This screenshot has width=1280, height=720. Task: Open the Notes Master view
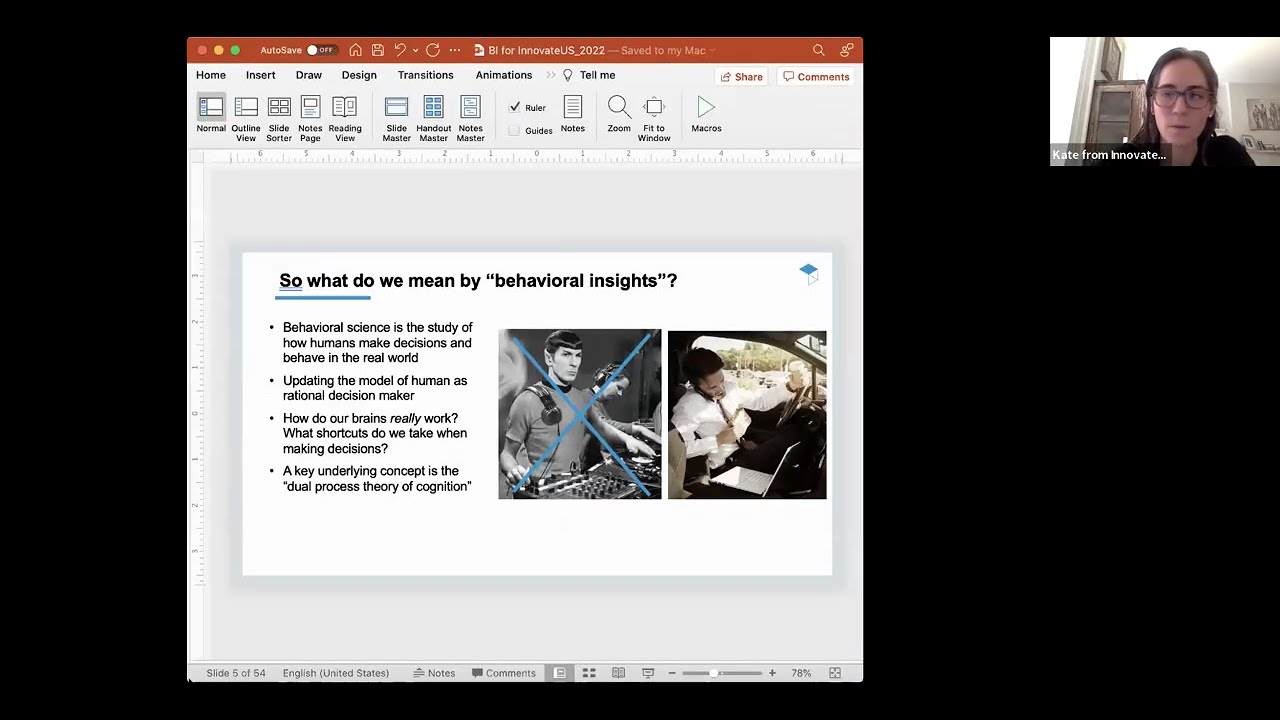click(470, 119)
